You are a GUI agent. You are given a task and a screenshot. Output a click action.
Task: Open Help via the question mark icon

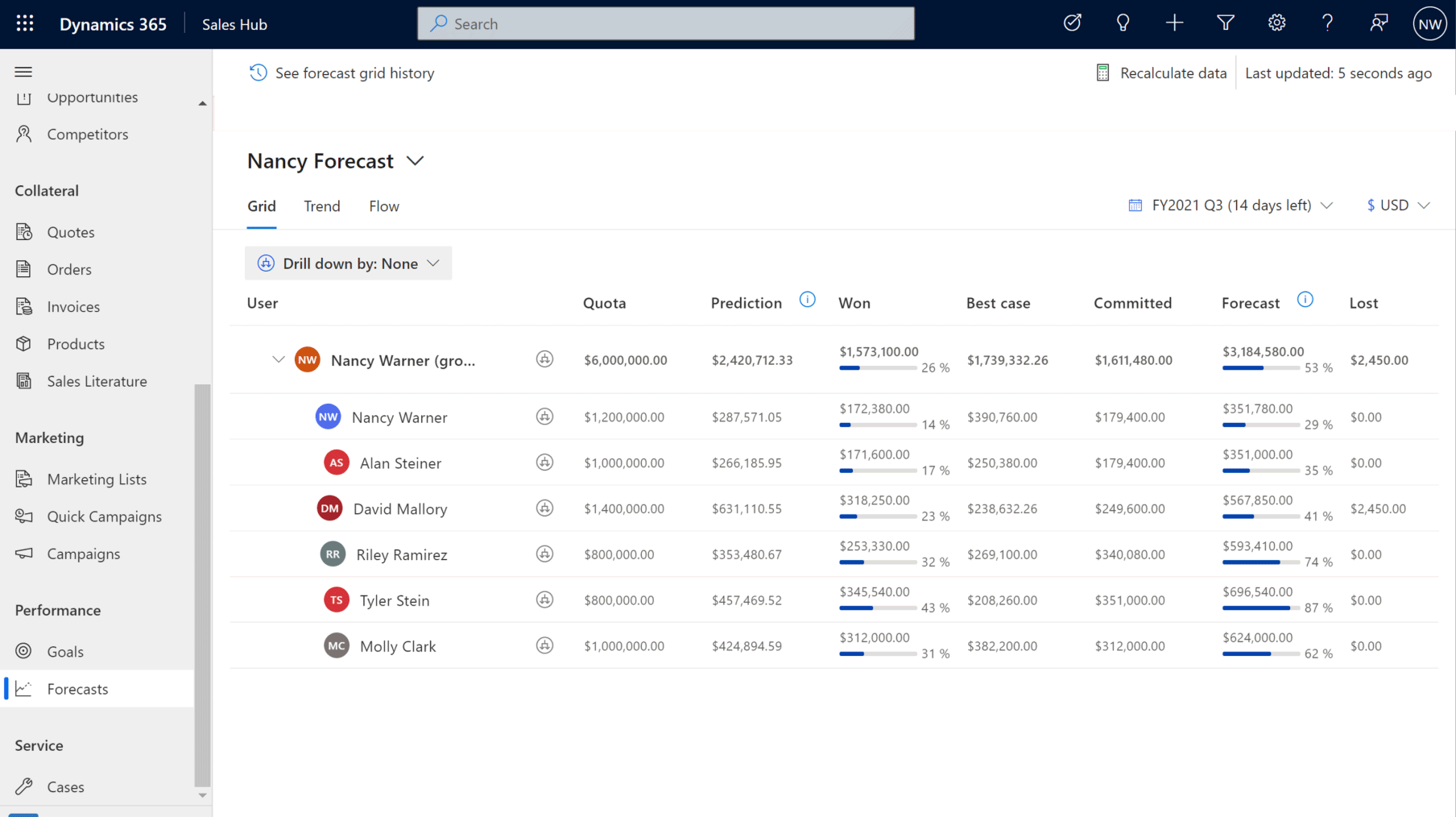click(x=1327, y=23)
